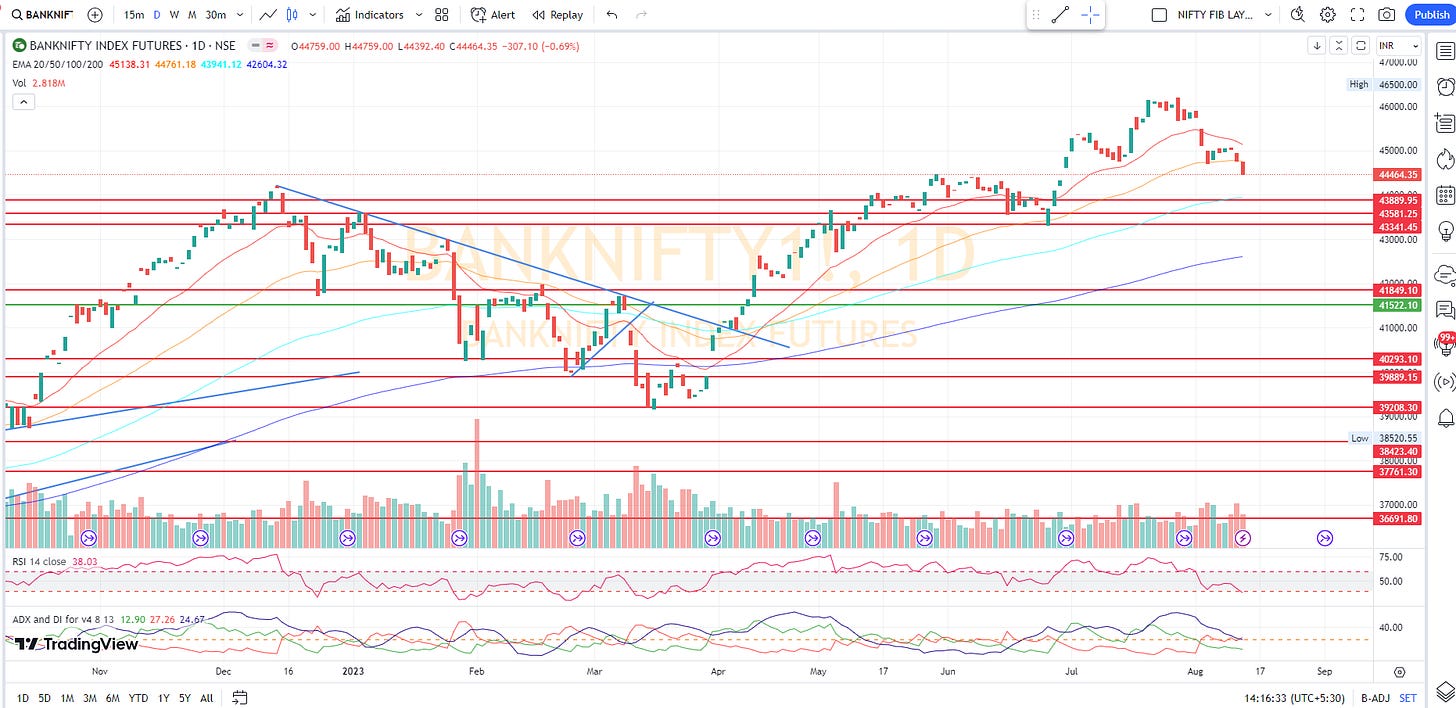
Task: Open the ideas lightbulb icon
Action: (1444, 231)
